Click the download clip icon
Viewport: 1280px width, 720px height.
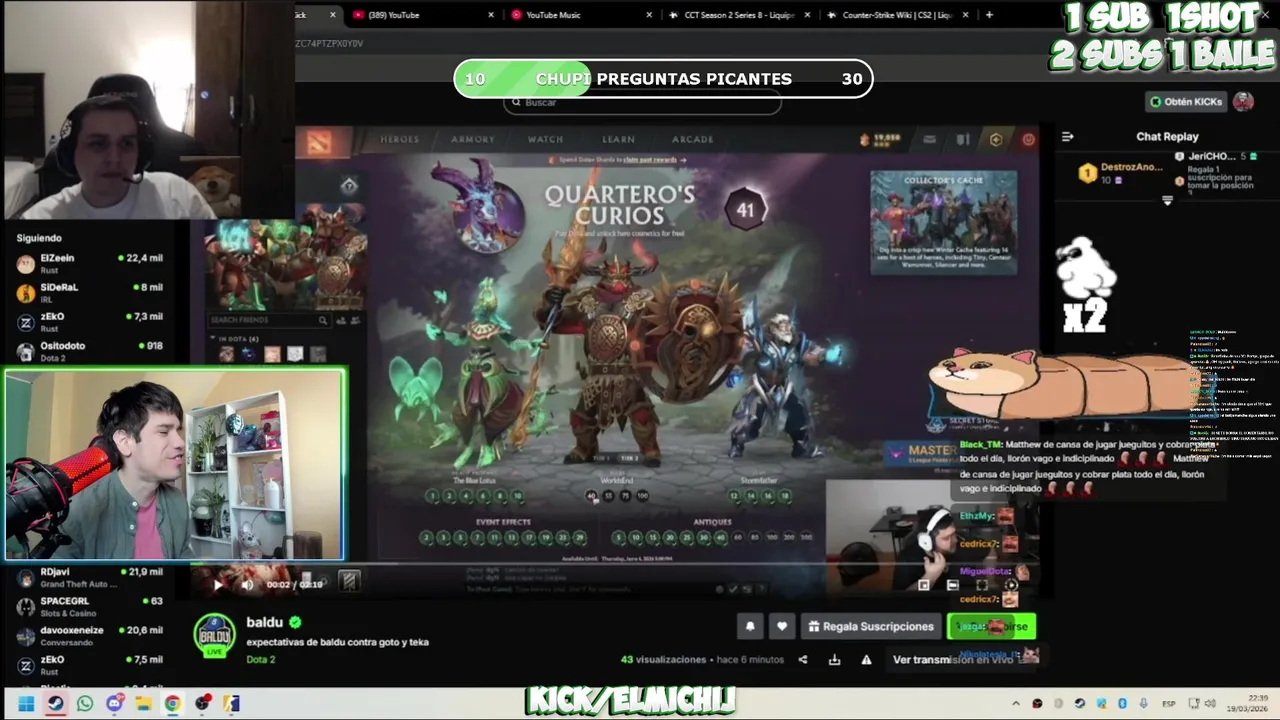834,659
